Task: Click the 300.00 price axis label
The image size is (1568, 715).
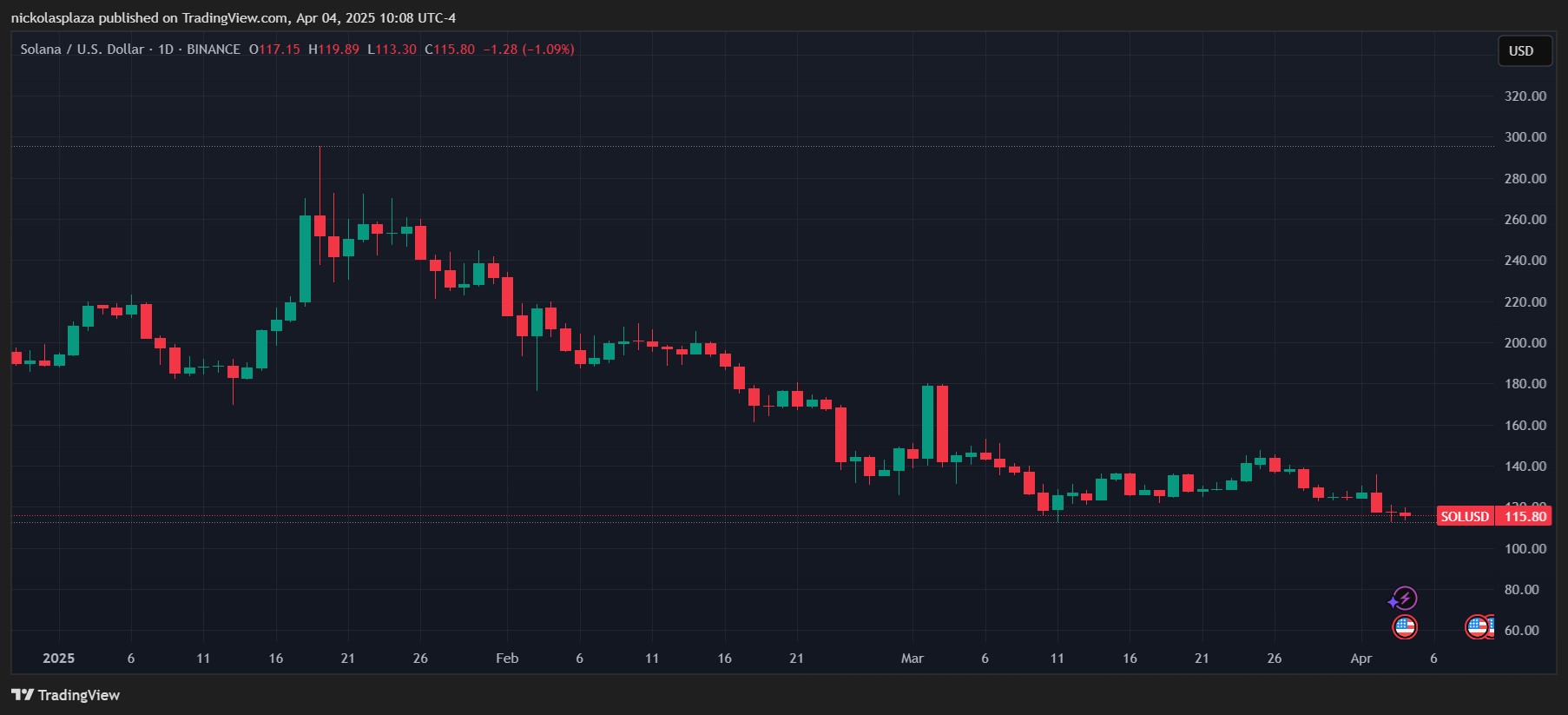Action: pos(1525,137)
